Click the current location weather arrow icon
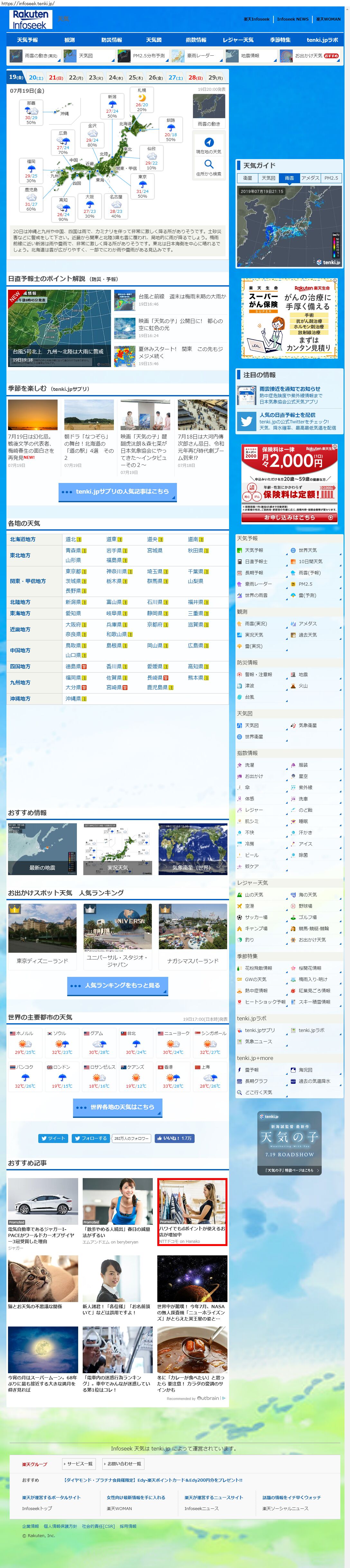The height and width of the screenshot is (1568, 350). pyautogui.click(x=208, y=142)
